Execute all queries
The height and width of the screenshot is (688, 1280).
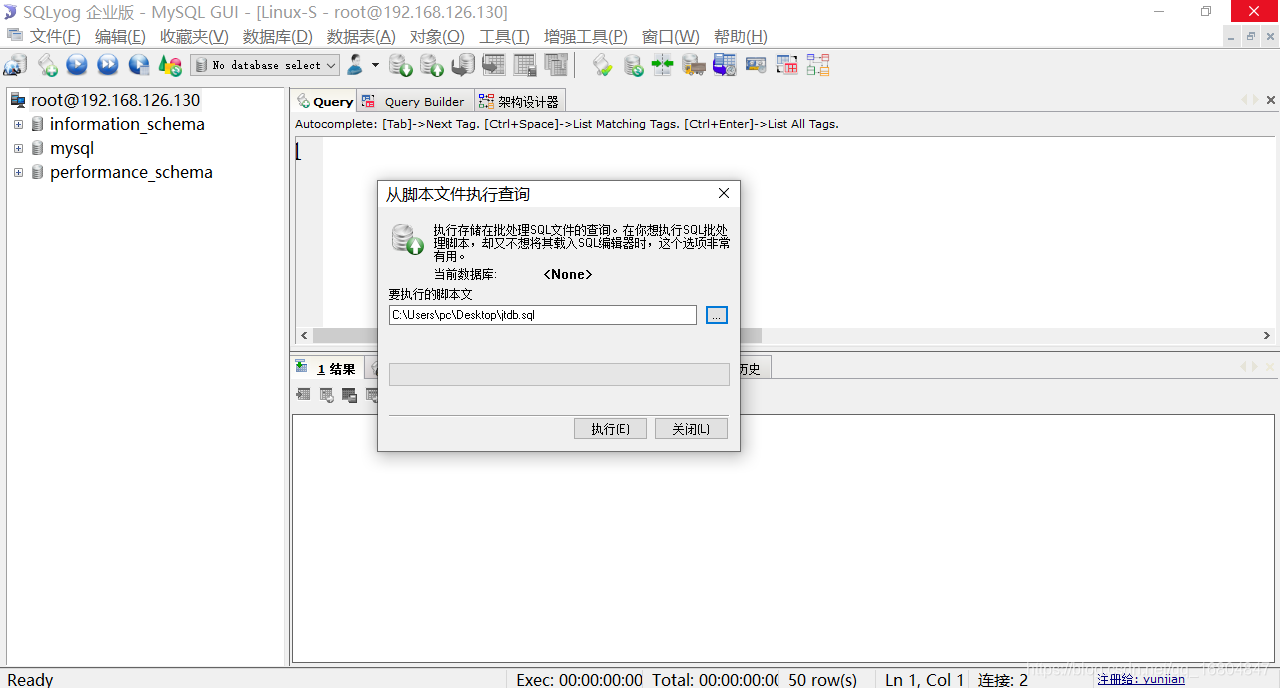click(108, 66)
